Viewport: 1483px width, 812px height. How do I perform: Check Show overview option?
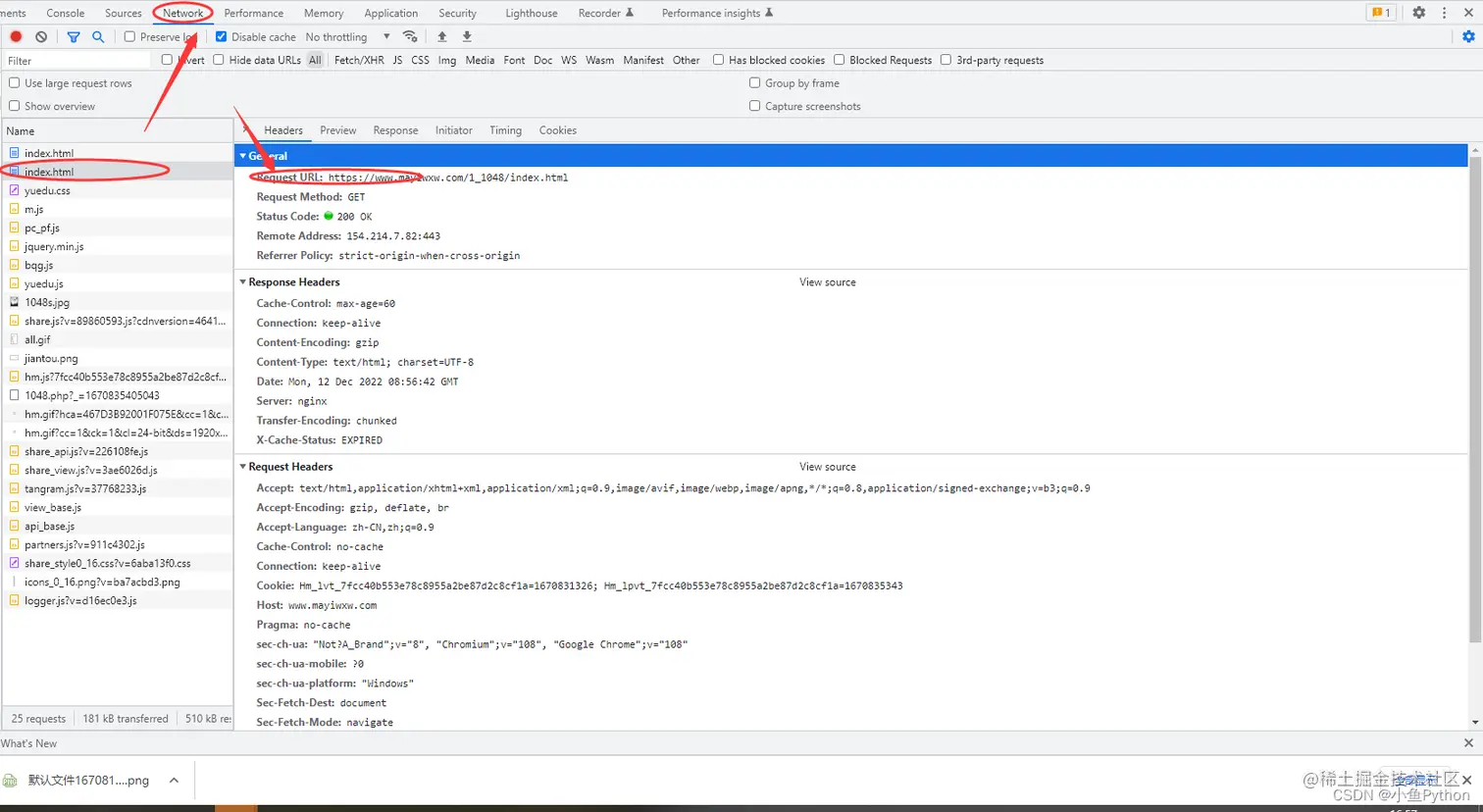coord(14,106)
